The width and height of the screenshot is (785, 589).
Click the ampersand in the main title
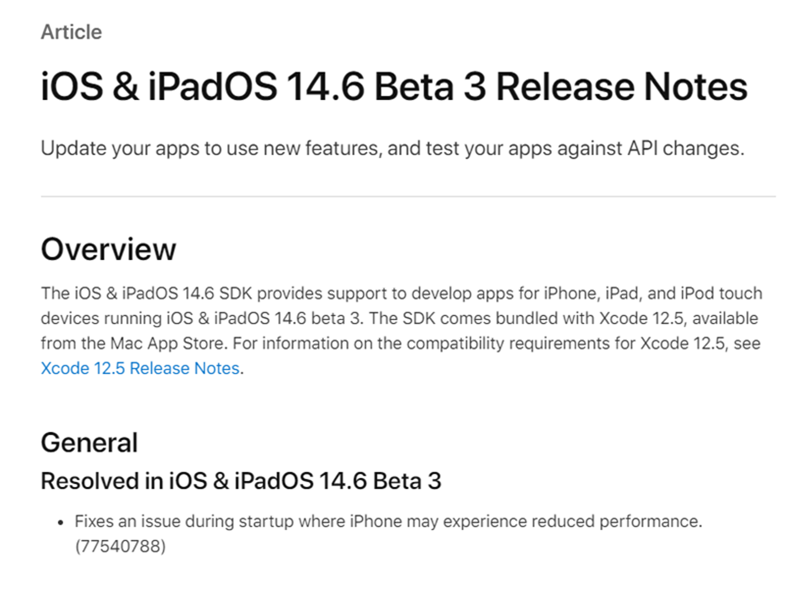click(x=125, y=87)
